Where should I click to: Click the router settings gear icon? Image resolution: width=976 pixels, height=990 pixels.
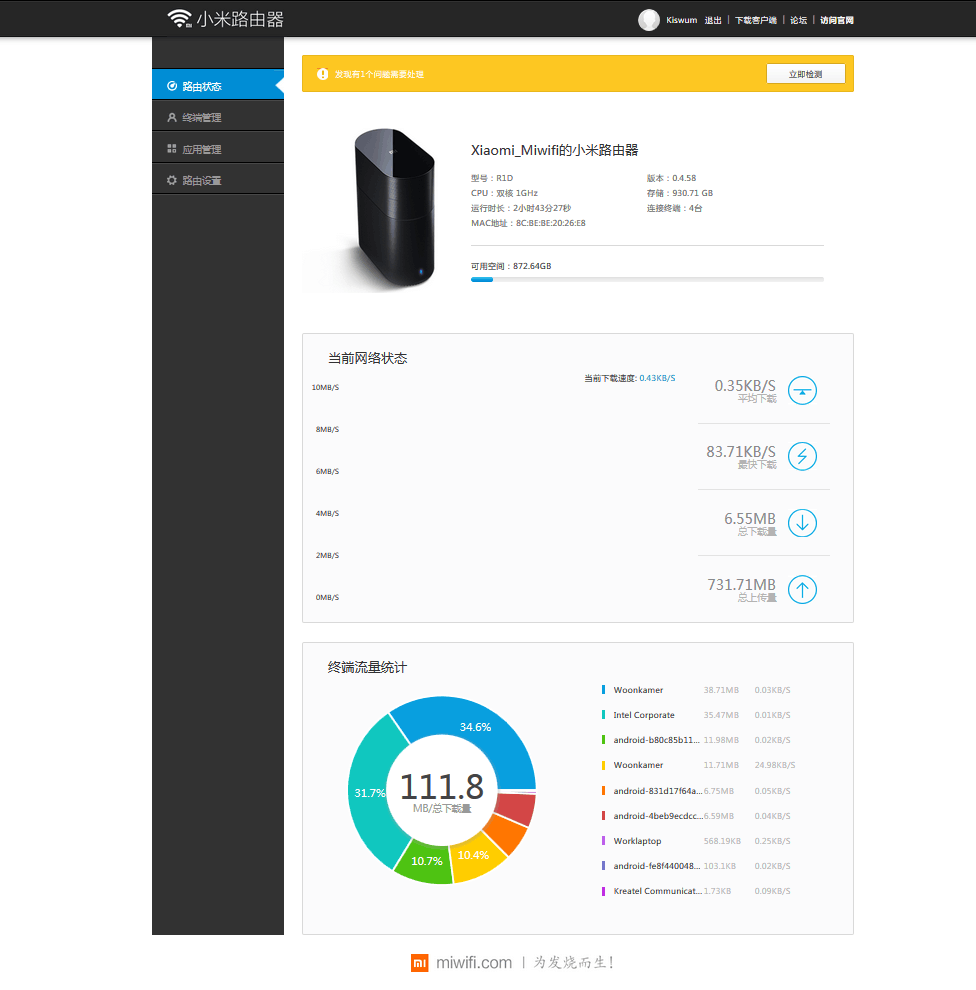171,181
